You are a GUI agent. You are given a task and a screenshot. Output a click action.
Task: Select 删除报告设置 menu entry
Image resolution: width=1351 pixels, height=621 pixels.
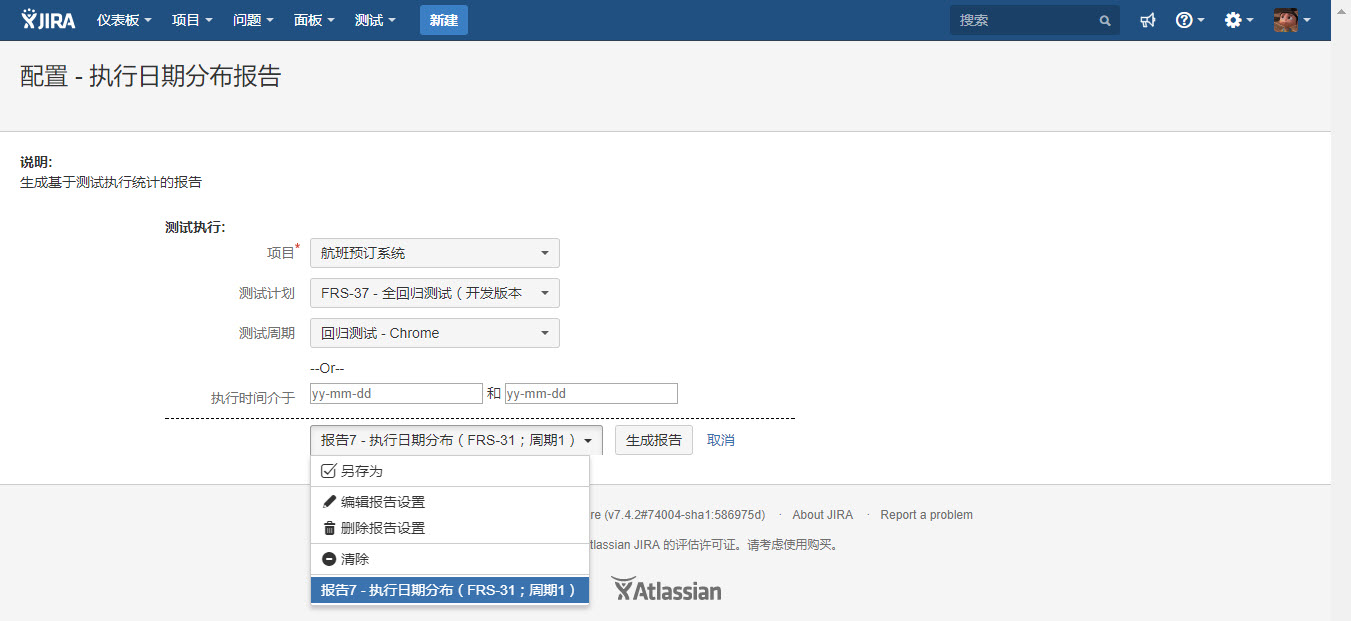tap(450, 528)
